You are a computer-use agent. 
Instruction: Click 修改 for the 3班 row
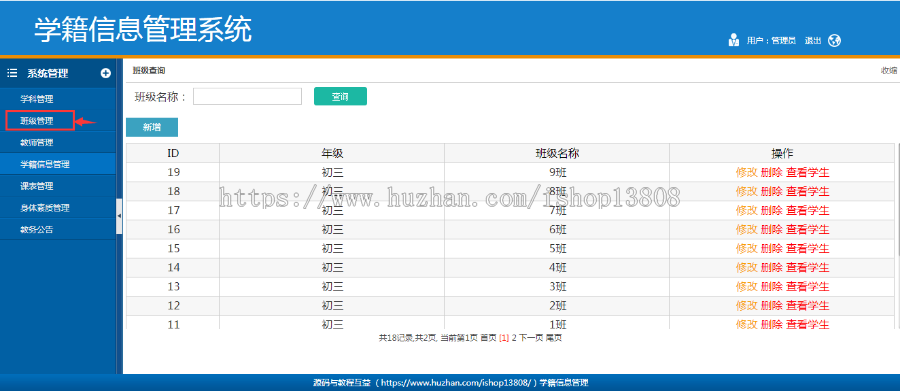[746, 287]
